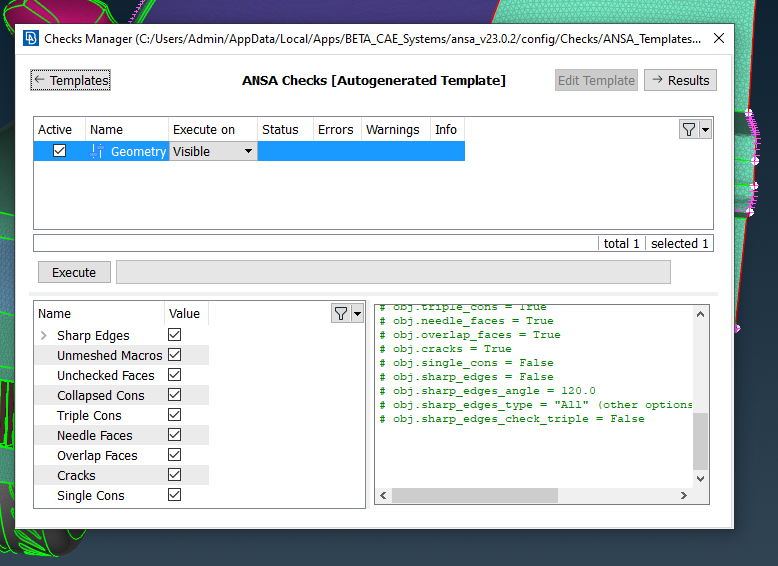778x566 pixels.
Task: Click the filter icon in the parameters panel
Action: point(341,314)
